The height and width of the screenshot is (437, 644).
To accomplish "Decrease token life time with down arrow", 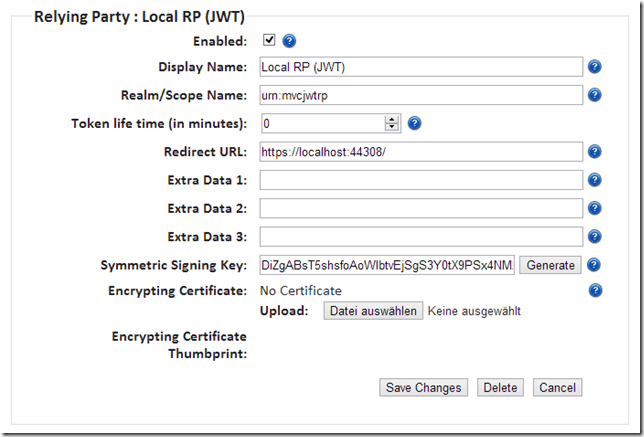I will pyautogui.click(x=392, y=128).
